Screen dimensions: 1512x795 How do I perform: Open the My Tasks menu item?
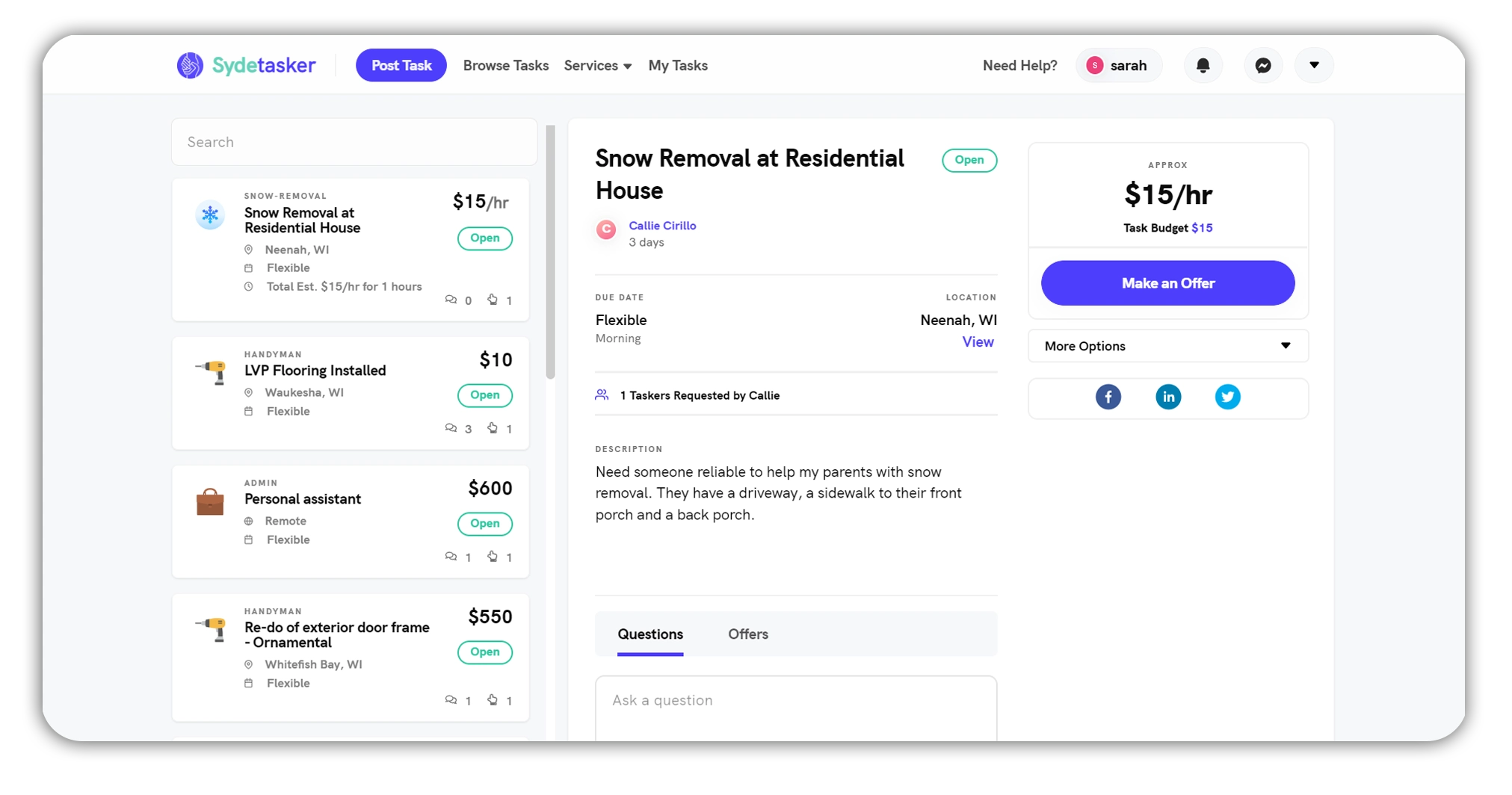[x=678, y=66]
